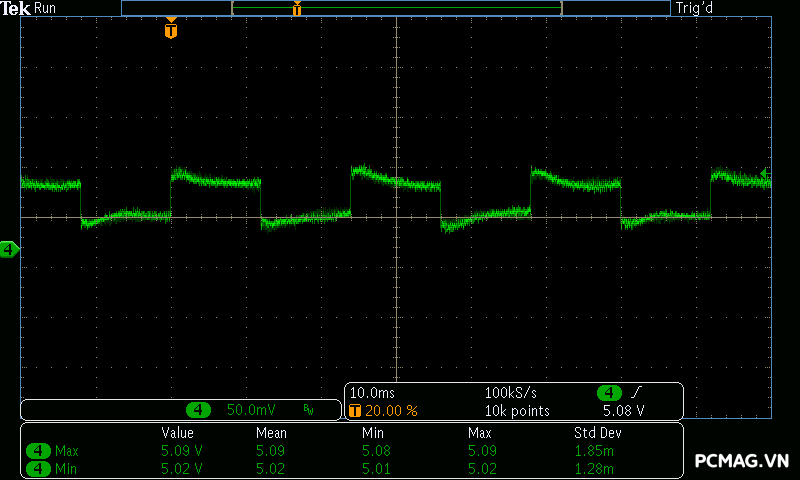This screenshot has height=480, width=800.
Task: Click the trigger marker in the overview bar
Action: click(297, 9)
